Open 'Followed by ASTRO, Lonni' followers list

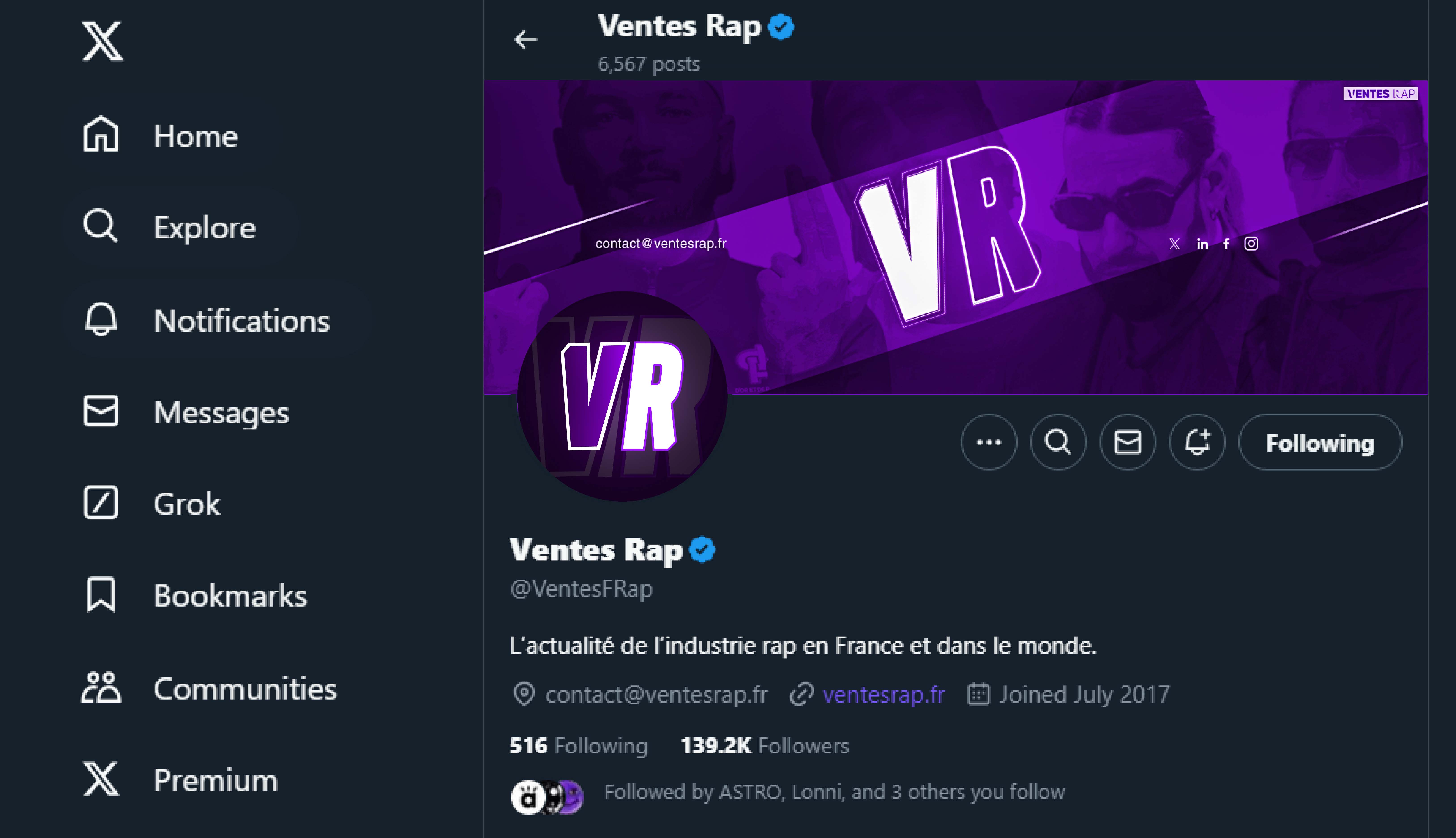[x=834, y=793]
